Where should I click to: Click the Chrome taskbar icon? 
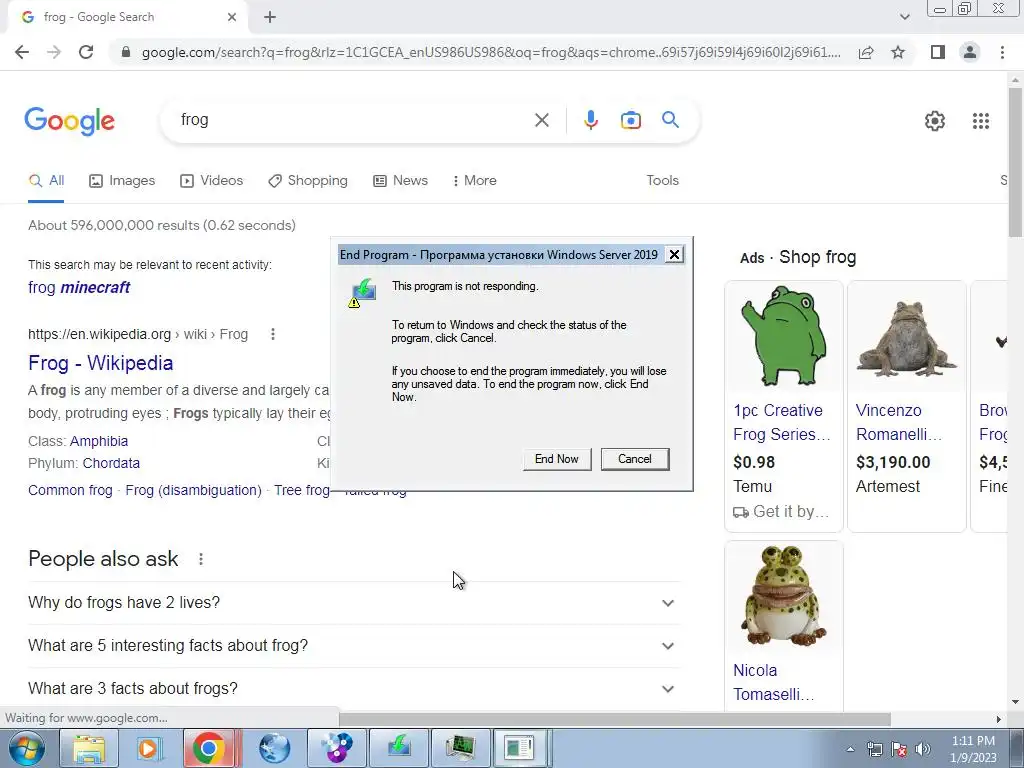coord(209,748)
